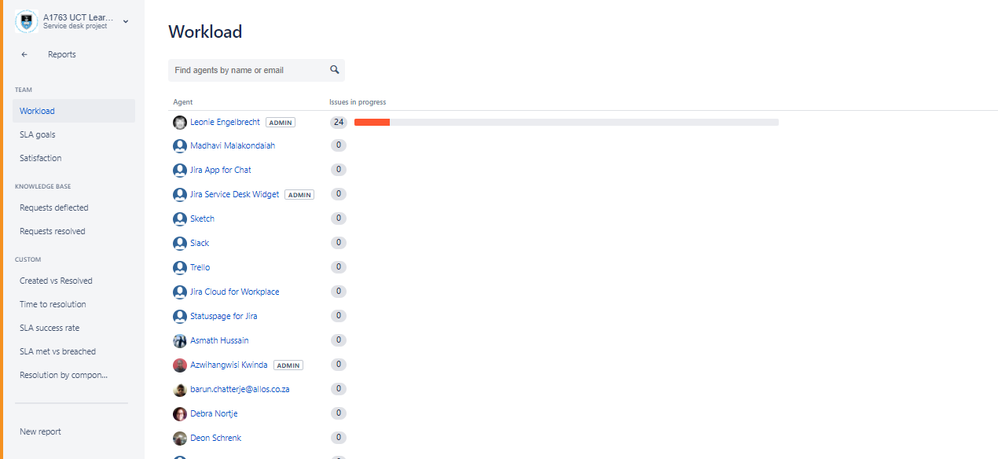The height and width of the screenshot is (459, 998).
Task: Click Azwihangwisi Kwinda's avatar
Action: [179, 365]
